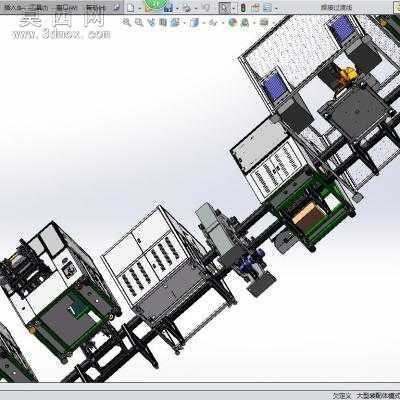400x400 pixels.
Task: Undo the last action
Action: 205,8
